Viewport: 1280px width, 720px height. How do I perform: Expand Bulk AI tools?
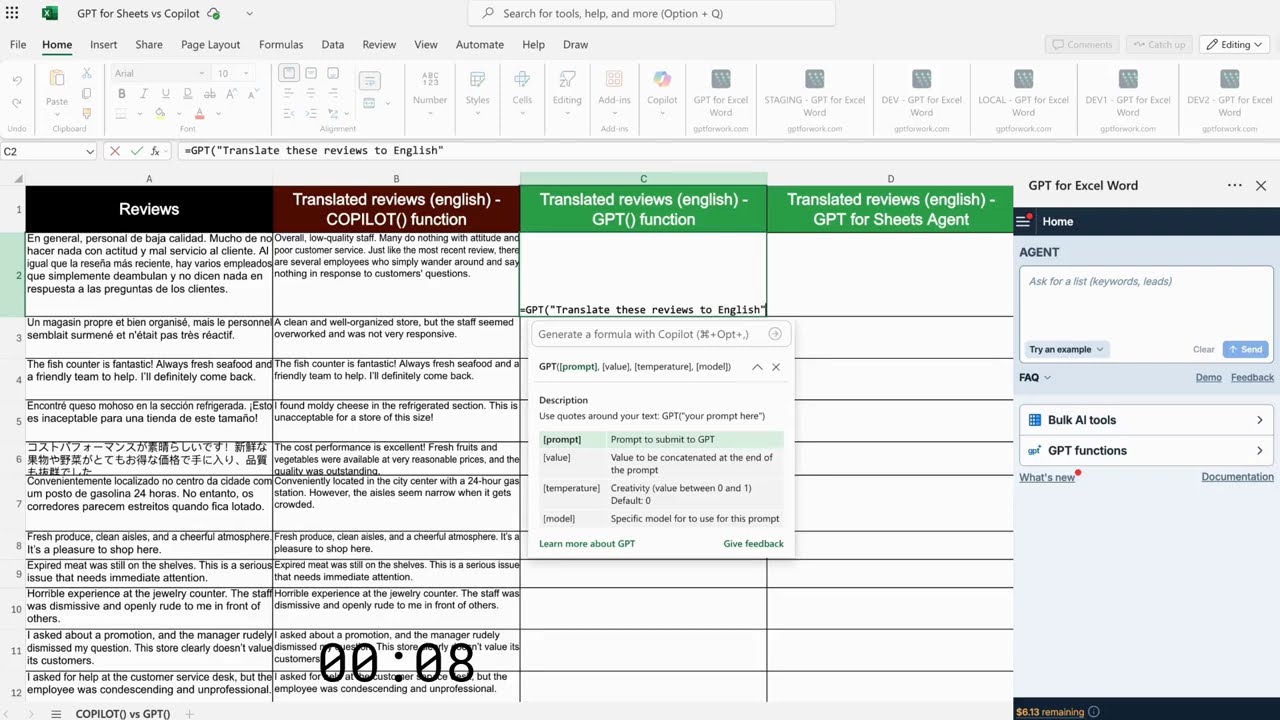1146,420
